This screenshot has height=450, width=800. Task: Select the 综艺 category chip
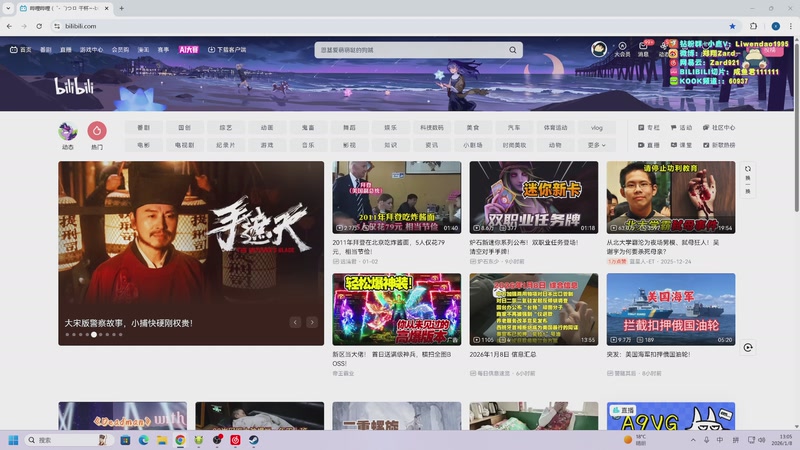tap(226, 128)
